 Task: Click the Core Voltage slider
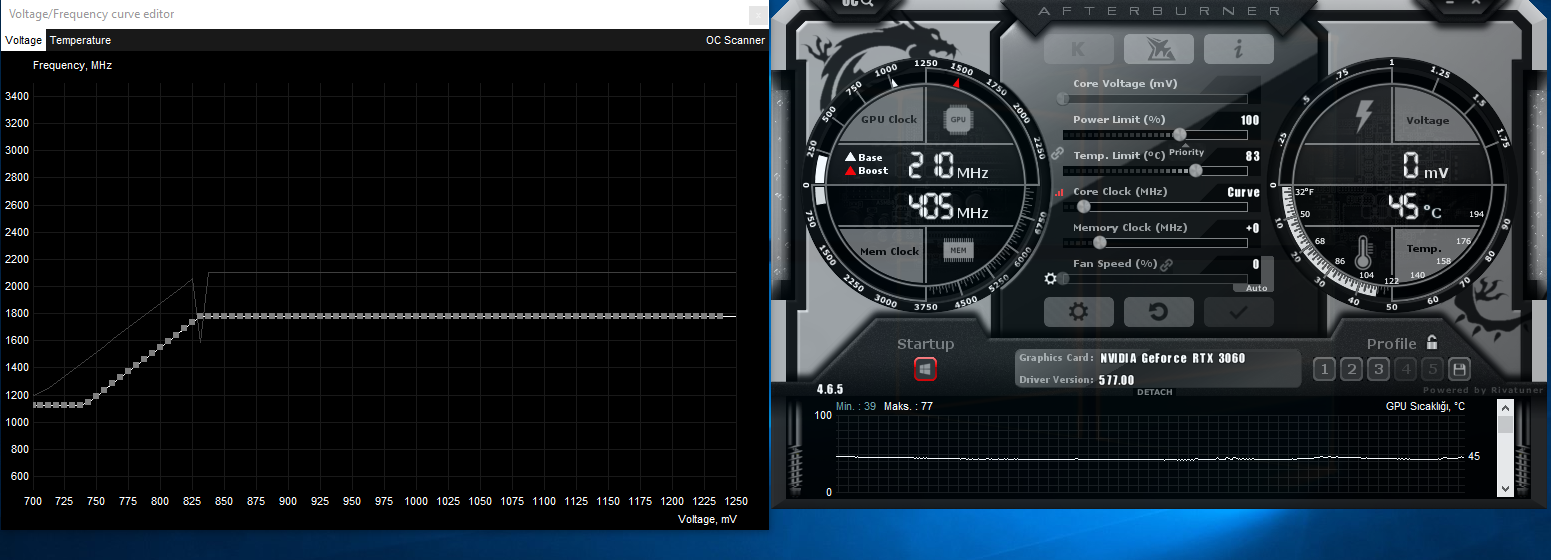1155,99
